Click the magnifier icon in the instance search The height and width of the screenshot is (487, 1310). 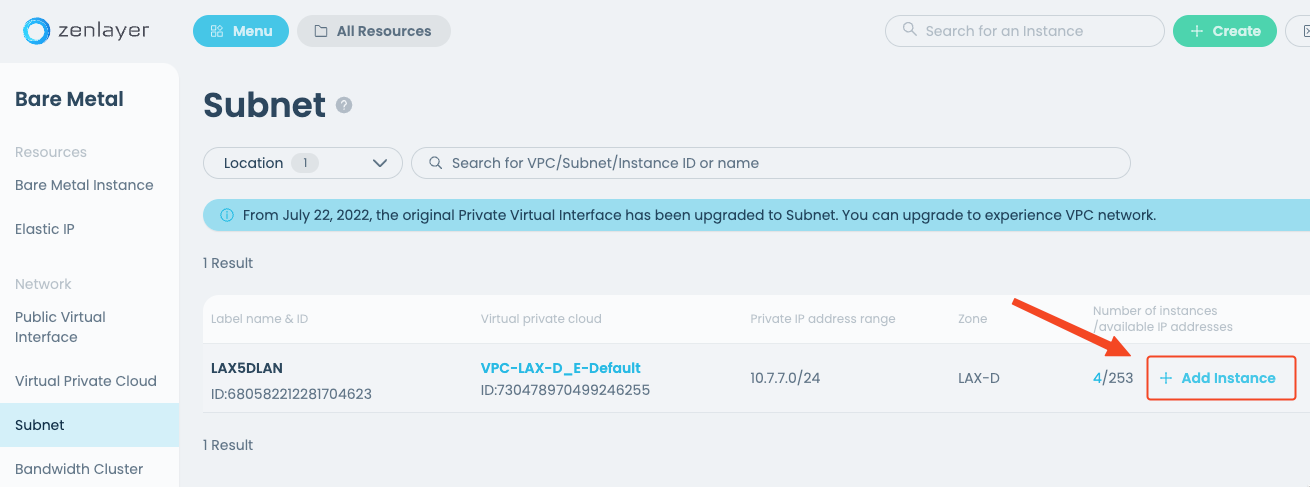pos(909,30)
